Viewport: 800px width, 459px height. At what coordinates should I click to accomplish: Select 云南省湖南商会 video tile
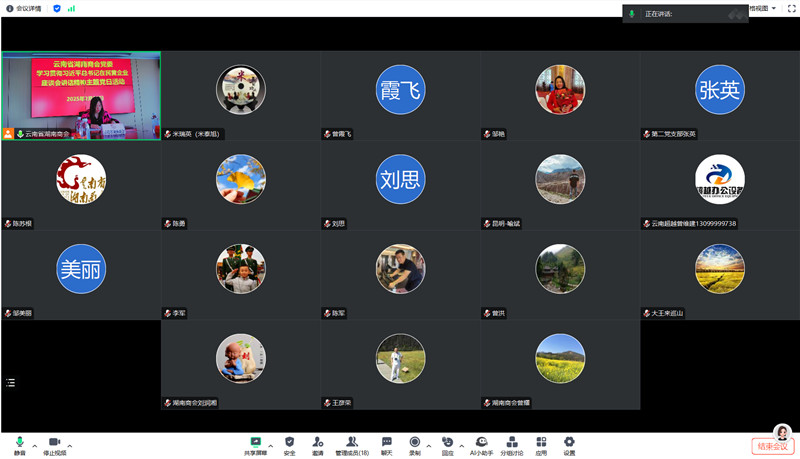[x=81, y=96]
